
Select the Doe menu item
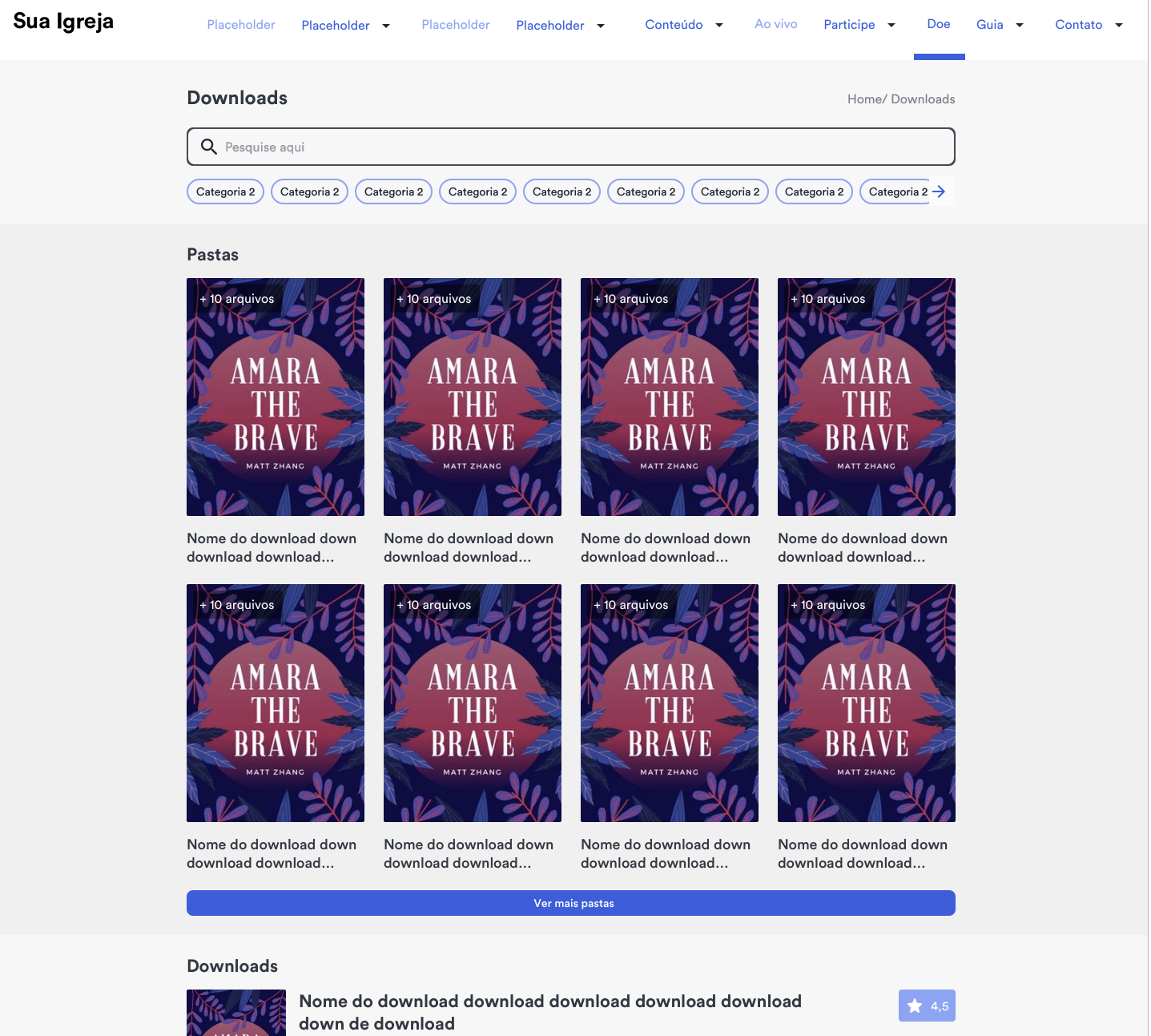pos(939,24)
